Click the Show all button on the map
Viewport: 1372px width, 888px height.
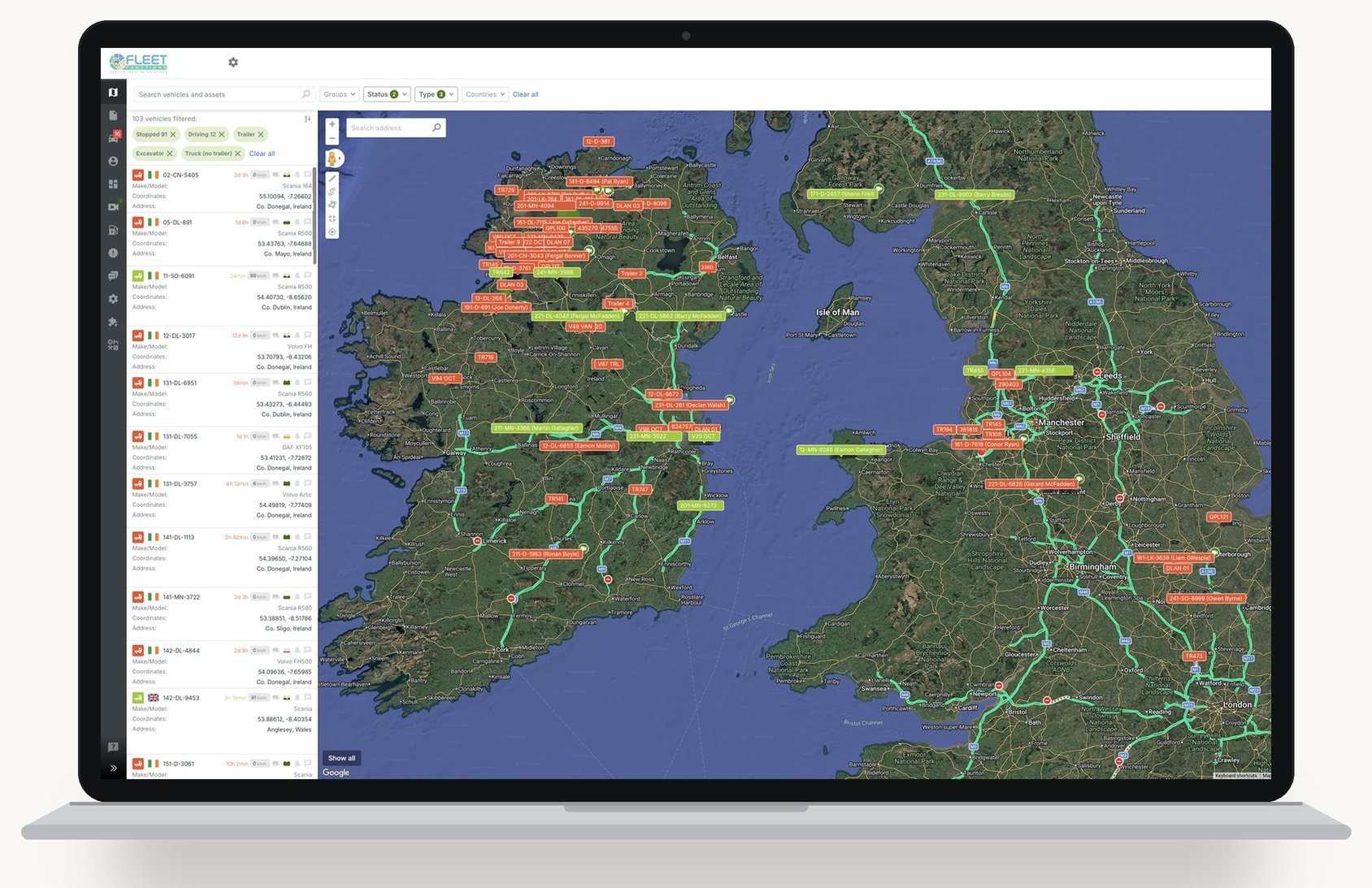pyautogui.click(x=341, y=758)
